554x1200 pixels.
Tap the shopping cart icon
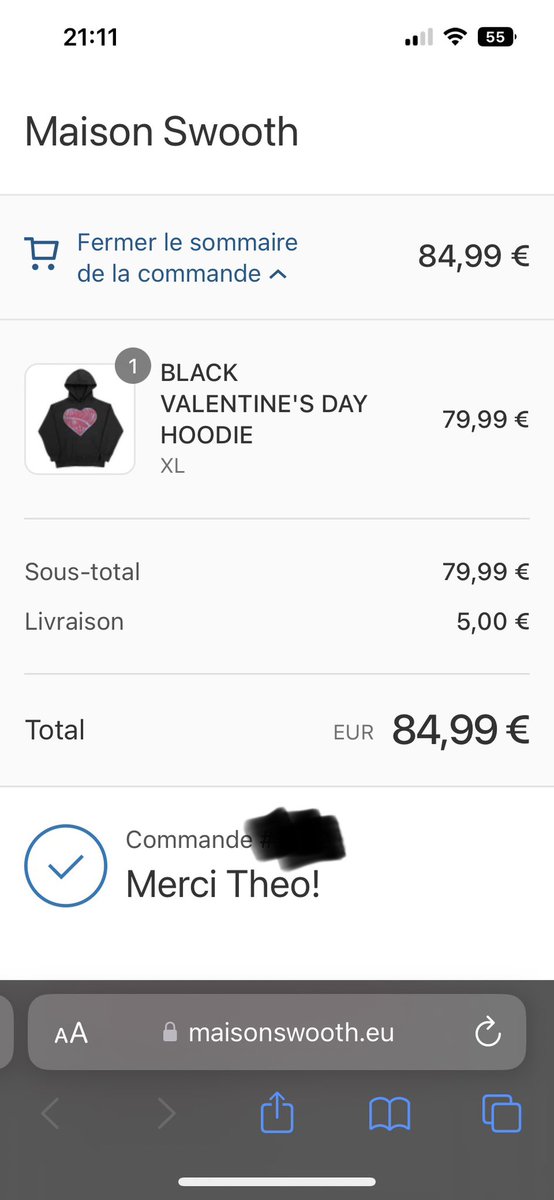(x=40, y=254)
